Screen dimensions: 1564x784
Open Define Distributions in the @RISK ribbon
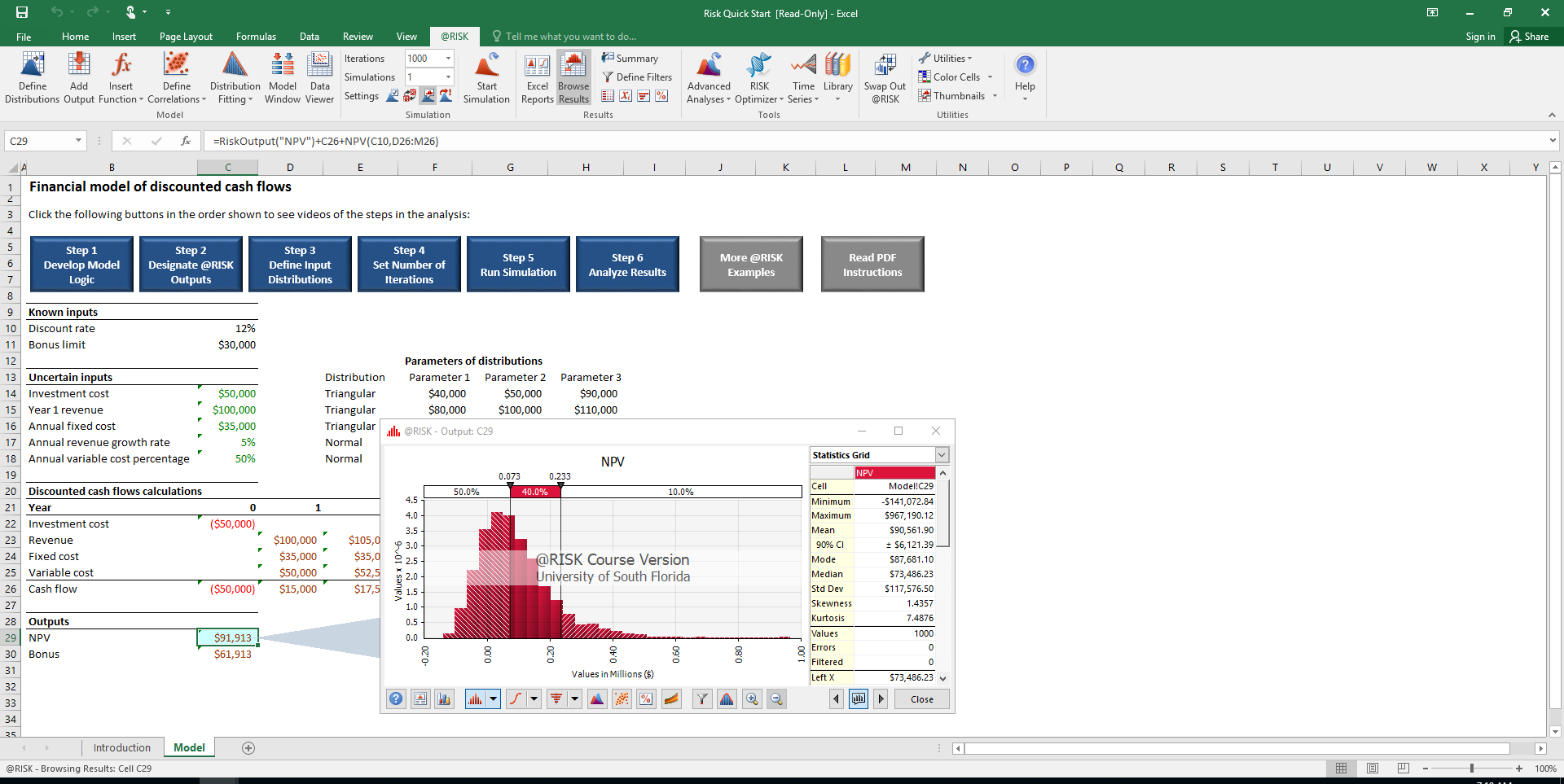(x=33, y=78)
